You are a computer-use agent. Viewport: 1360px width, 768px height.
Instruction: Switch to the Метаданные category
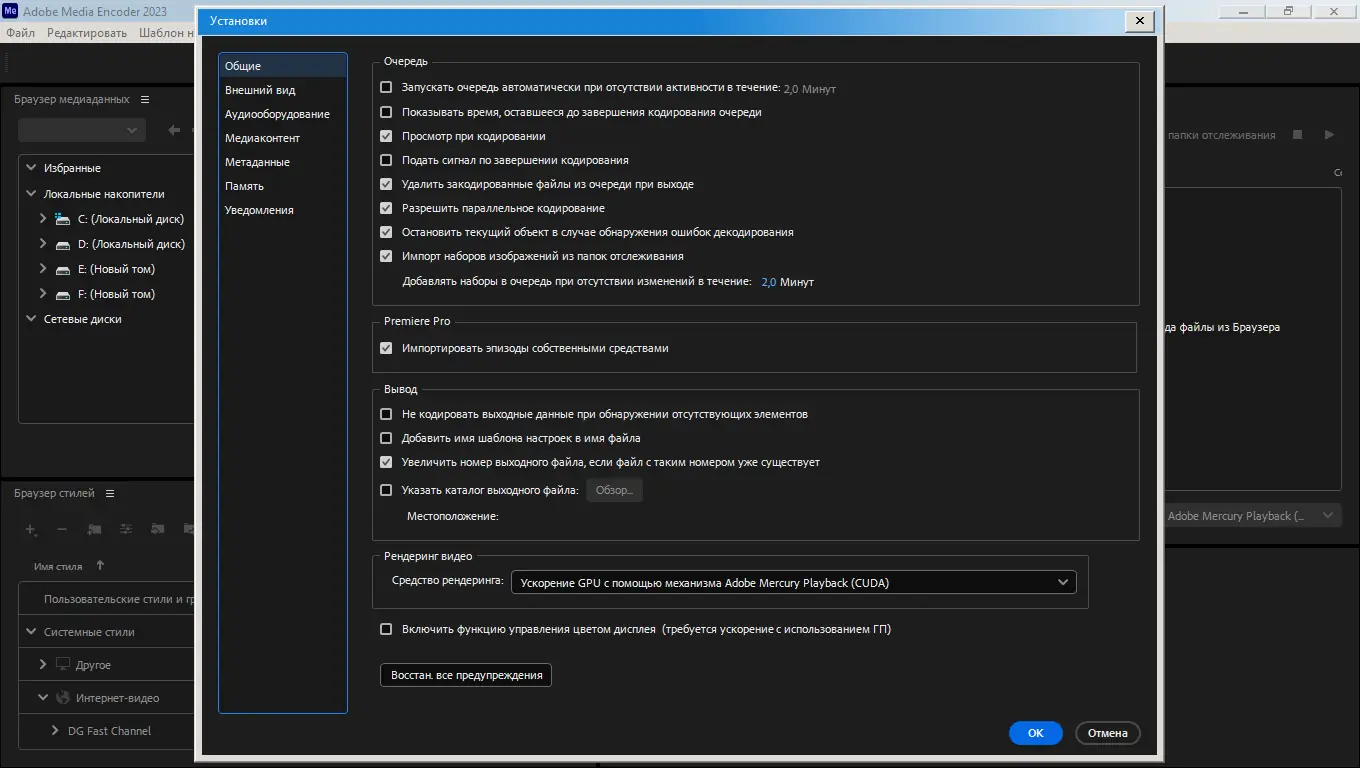tap(283, 162)
